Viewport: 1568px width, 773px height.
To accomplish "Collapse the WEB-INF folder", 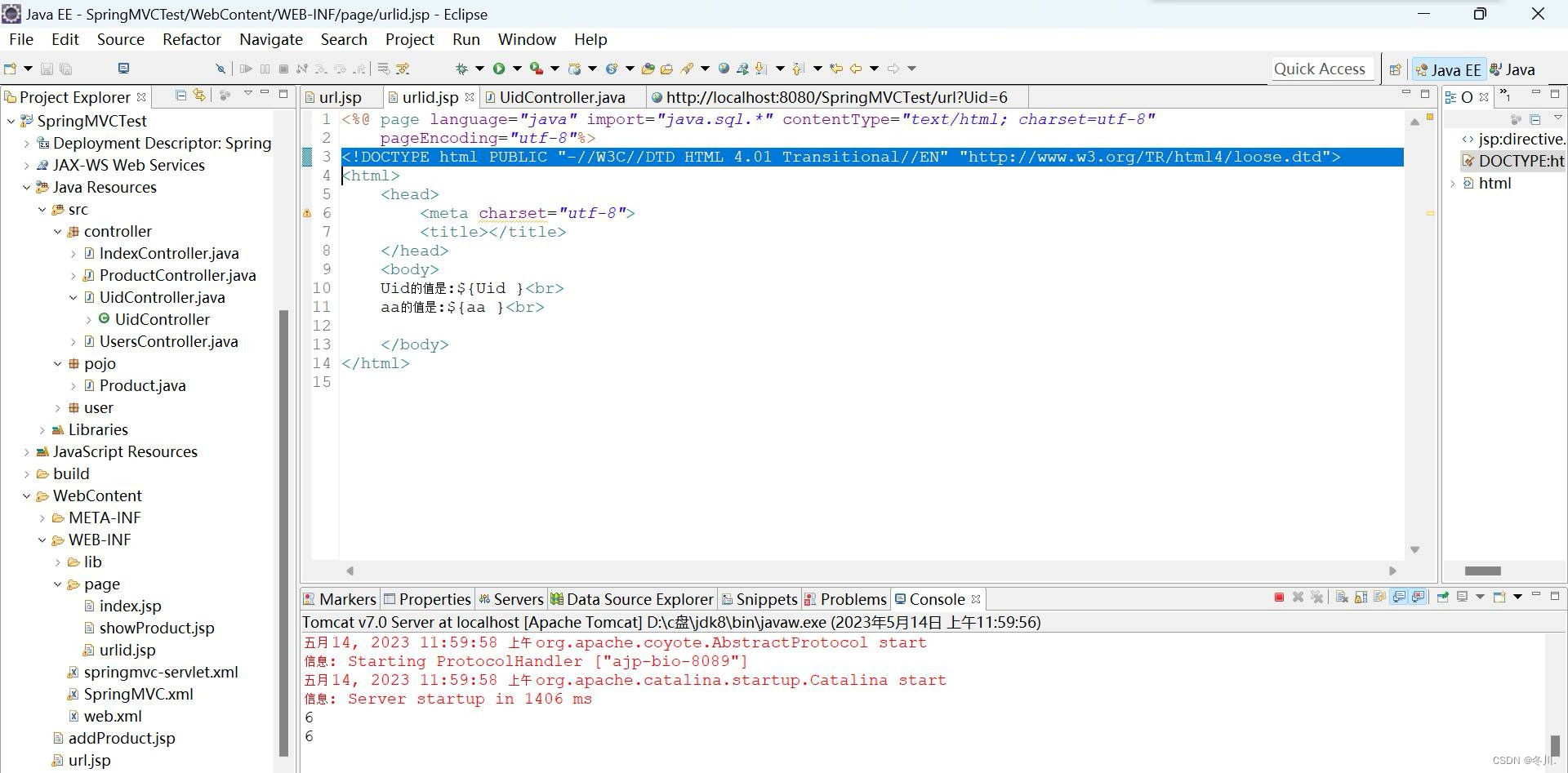I will click(42, 540).
